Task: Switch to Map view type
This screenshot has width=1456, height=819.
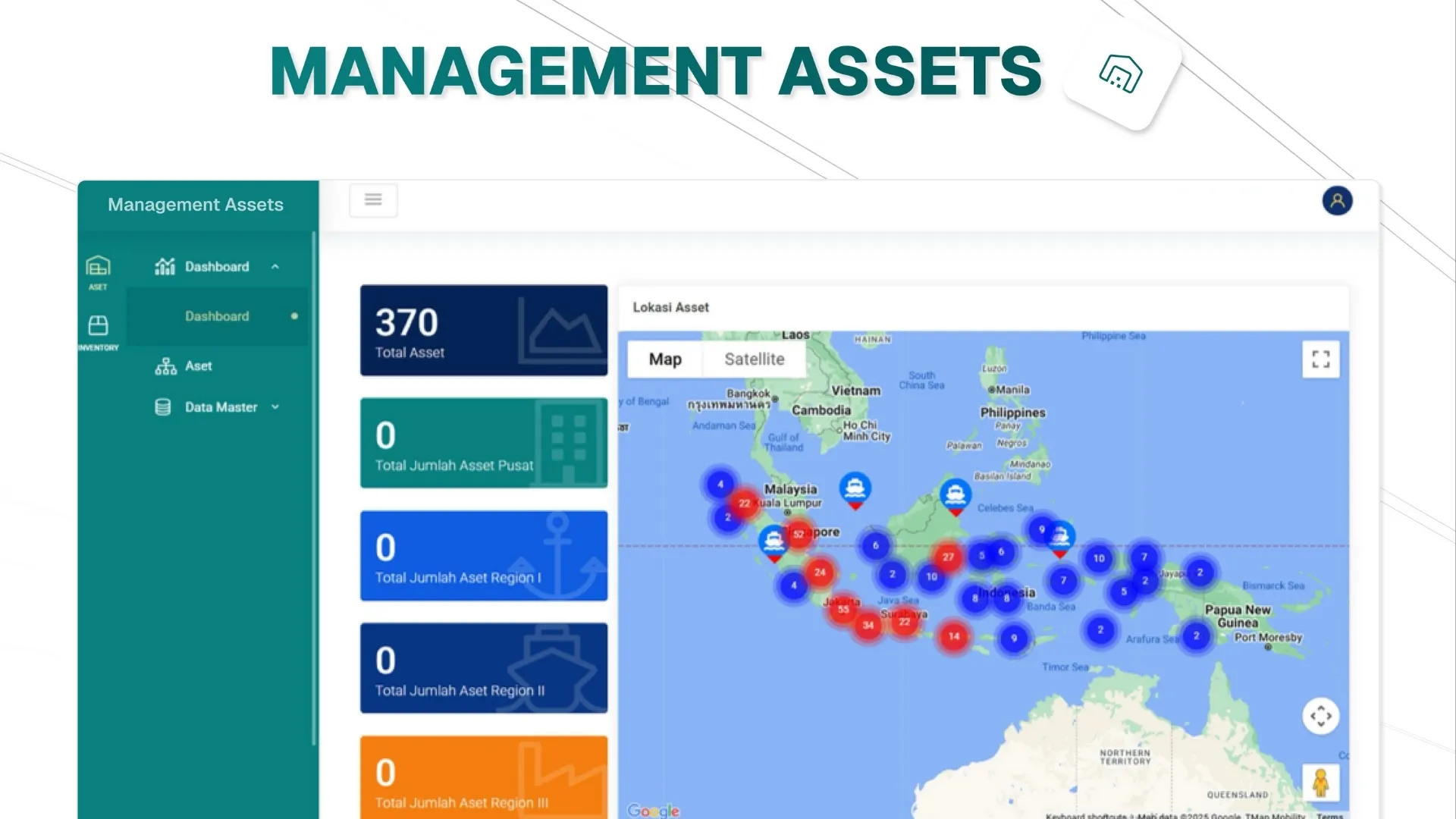Action: coord(665,359)
